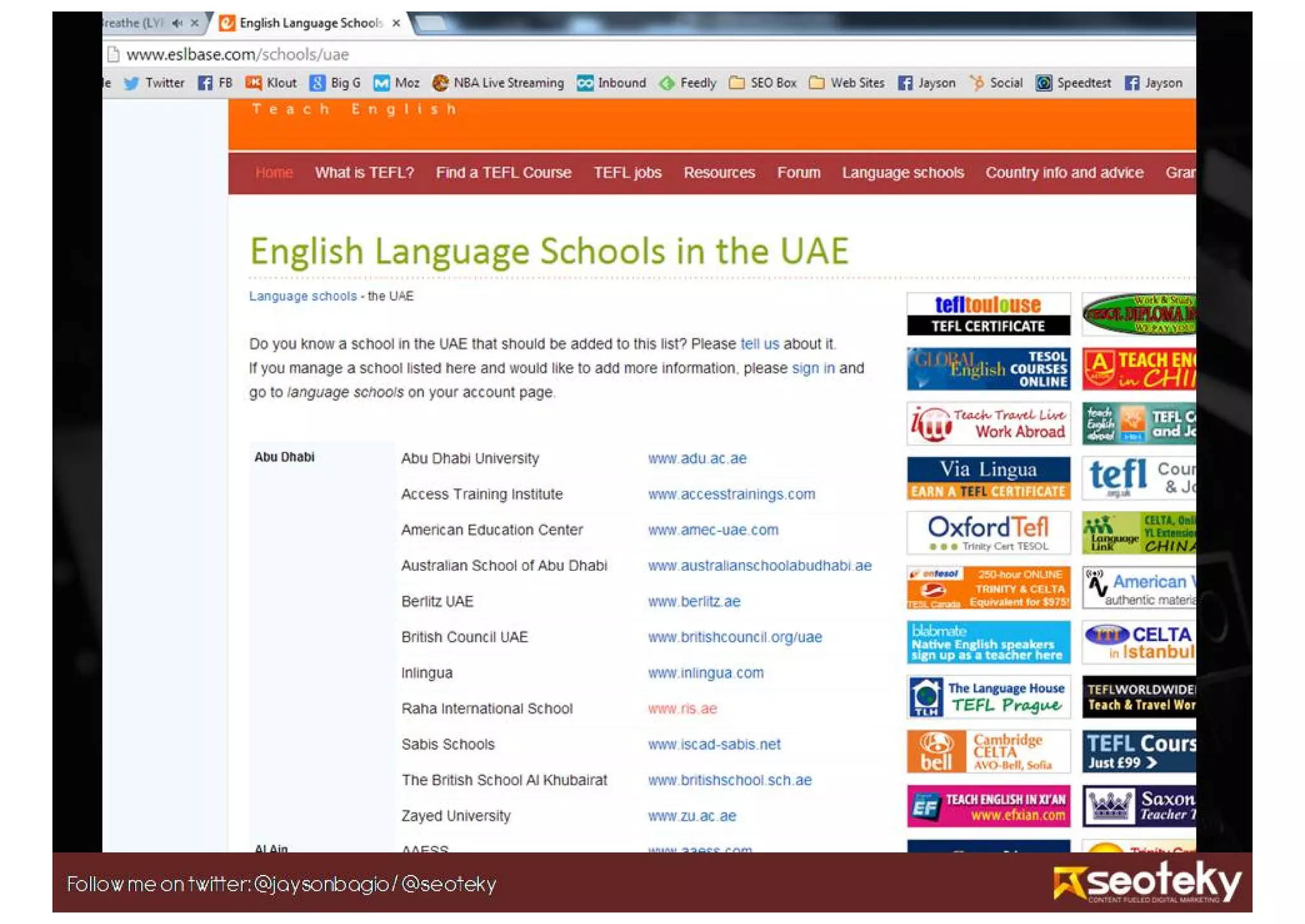Close the English Language Schools tab
This screenshot has height=924, width=1305.
[396, 23]
